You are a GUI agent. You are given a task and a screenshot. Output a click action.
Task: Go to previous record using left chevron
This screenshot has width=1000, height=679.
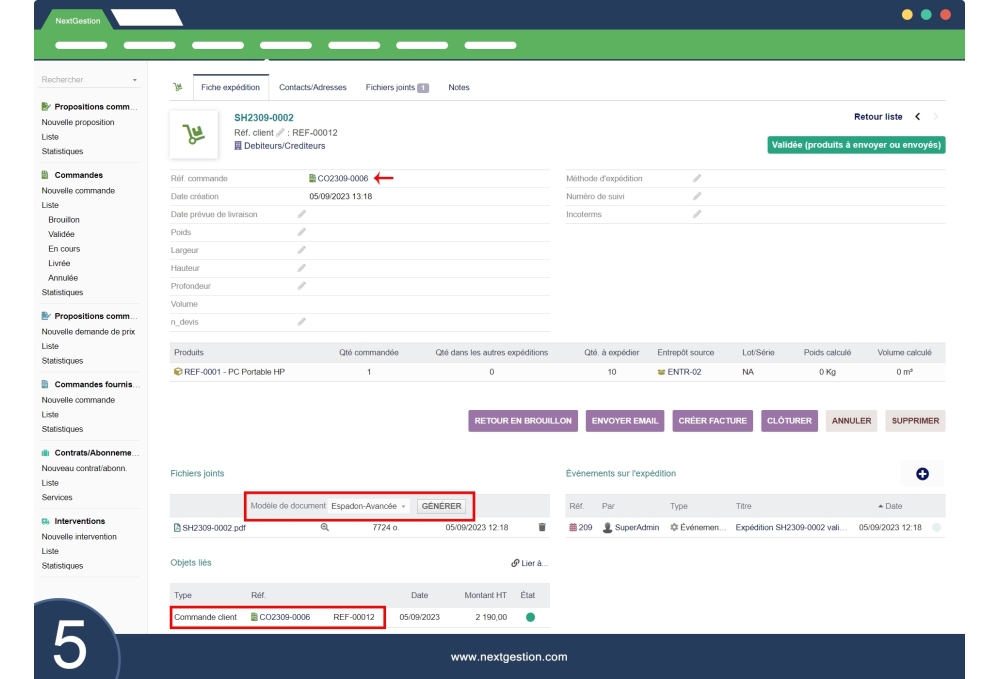pyautogui.click(x=918, y=117)
